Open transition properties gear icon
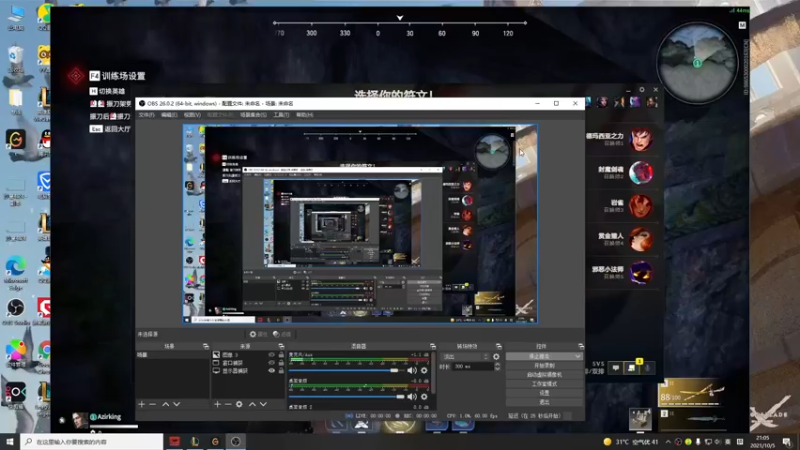The image size is (800, 450). pyautogui.click(x=496, y=357)
